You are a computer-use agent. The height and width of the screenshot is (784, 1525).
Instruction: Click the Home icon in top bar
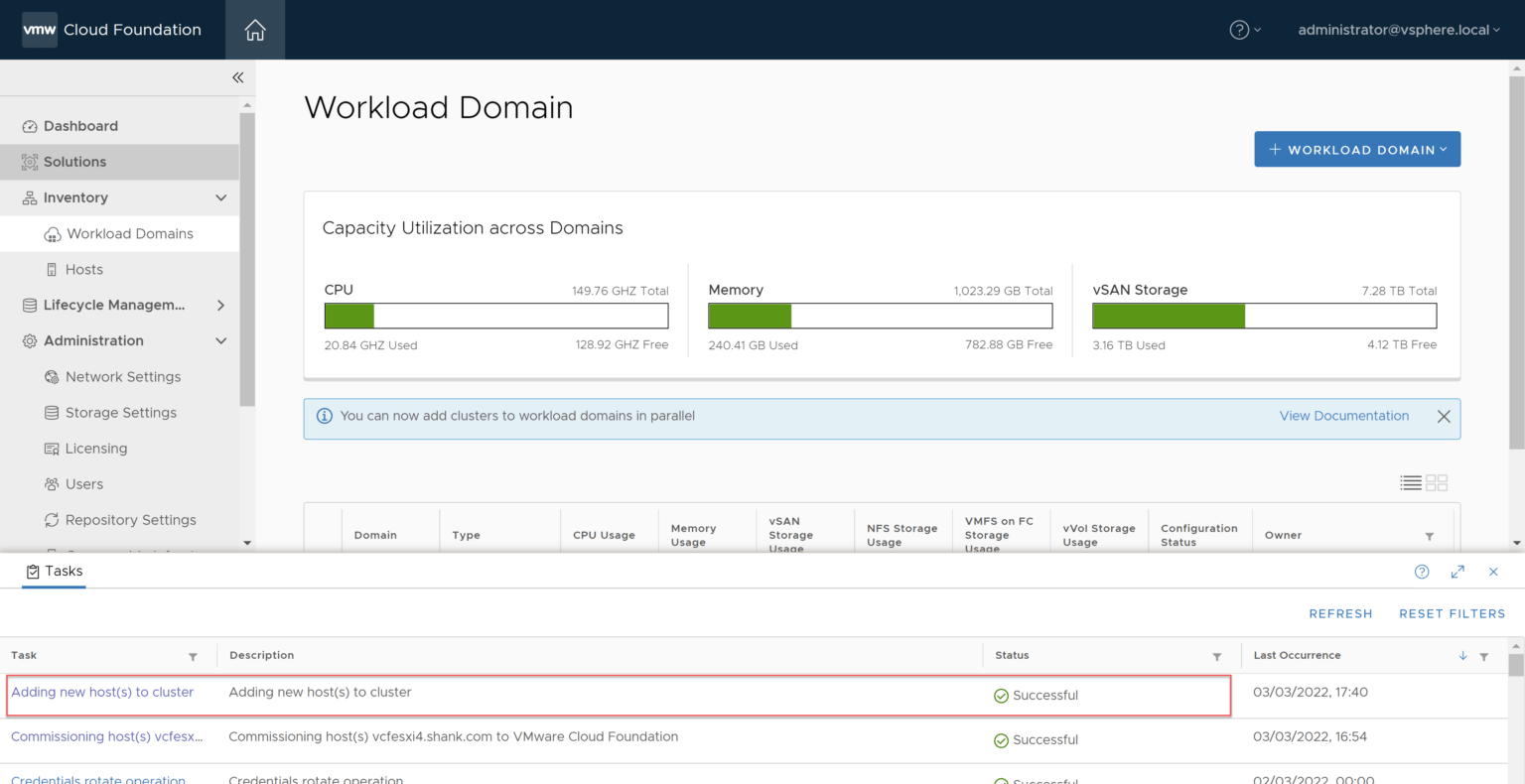point(255,30)
